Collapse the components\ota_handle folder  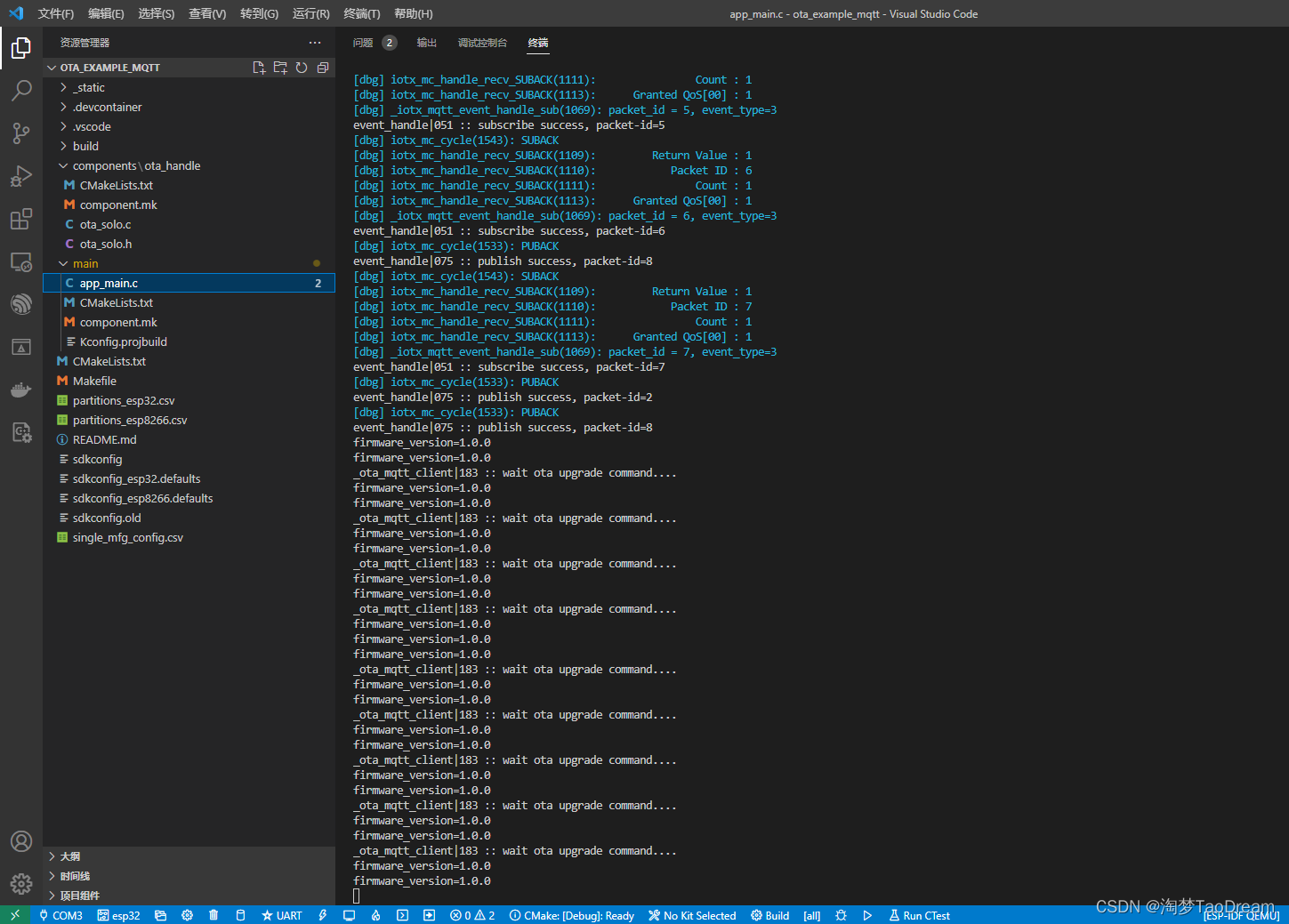click(189, 165)
